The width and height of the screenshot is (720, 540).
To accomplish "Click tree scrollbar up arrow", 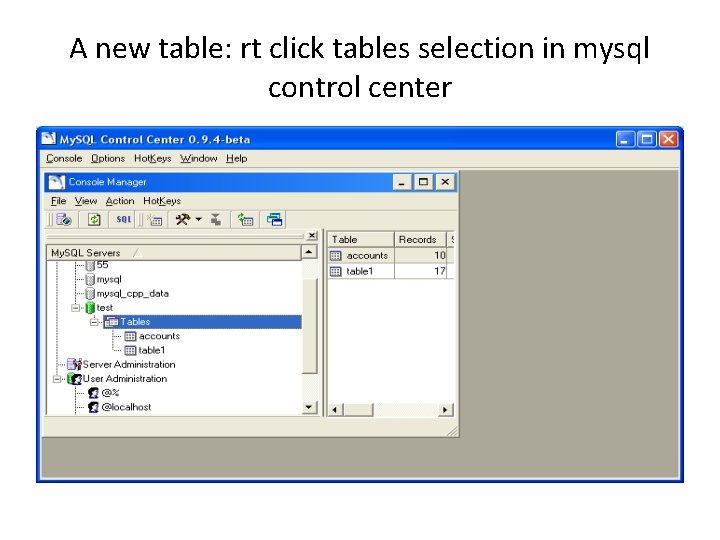I will 309,252.
